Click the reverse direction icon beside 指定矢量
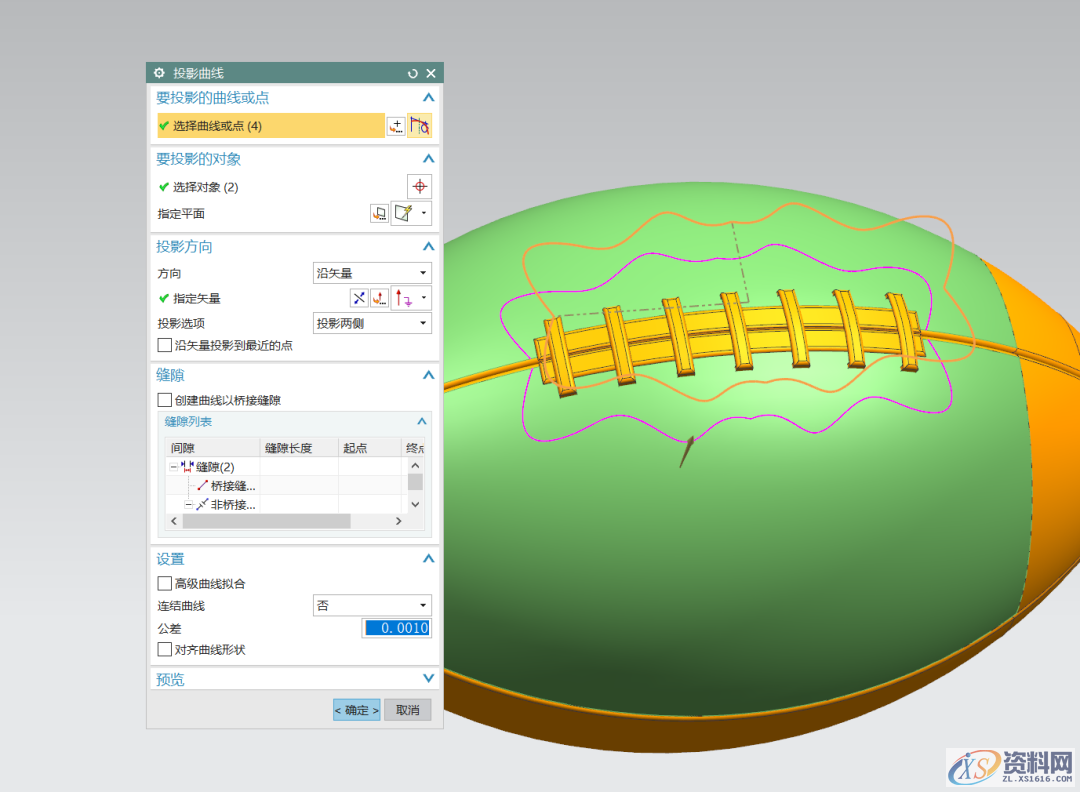This screenshot has height=792, width=1080. coord(359,298)
